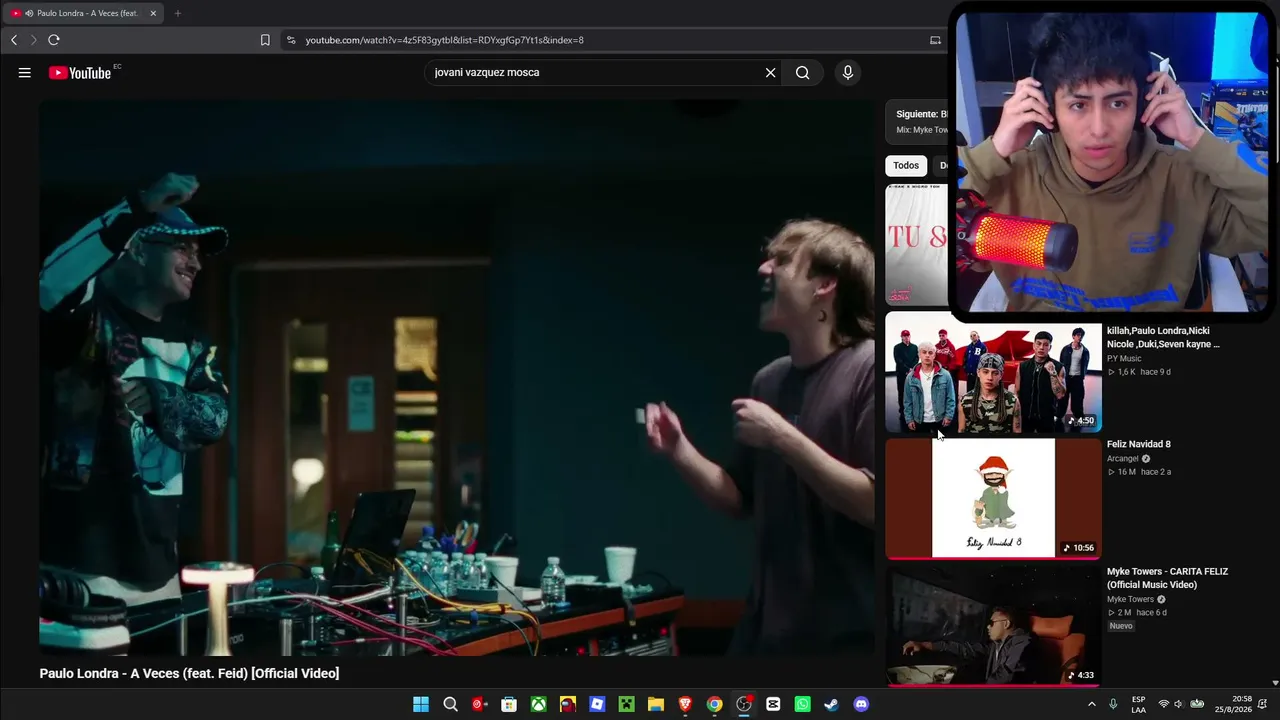Open the TU & thumbnail video
Image resolution: width=1280 pixels, height=720 pixels.
(916, 244)
